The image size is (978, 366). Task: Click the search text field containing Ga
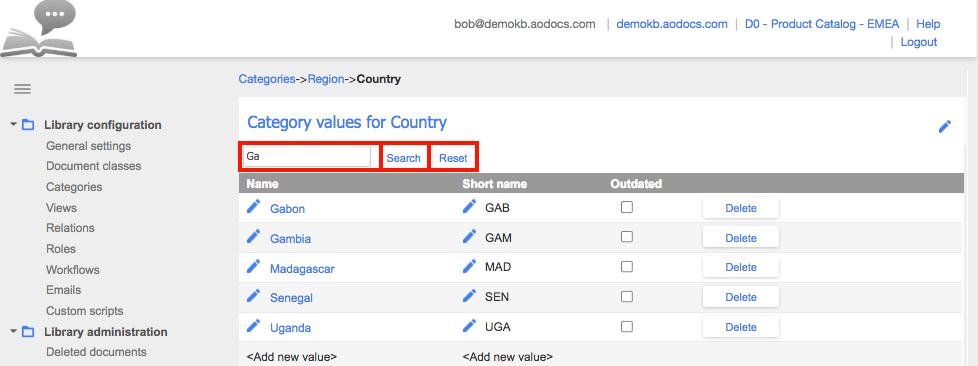point(307,157)
